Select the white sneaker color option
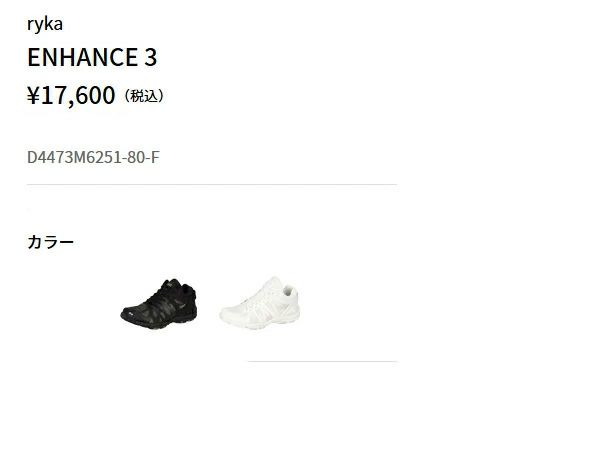The width and height of the screenshot is (600, 450). 259,303
